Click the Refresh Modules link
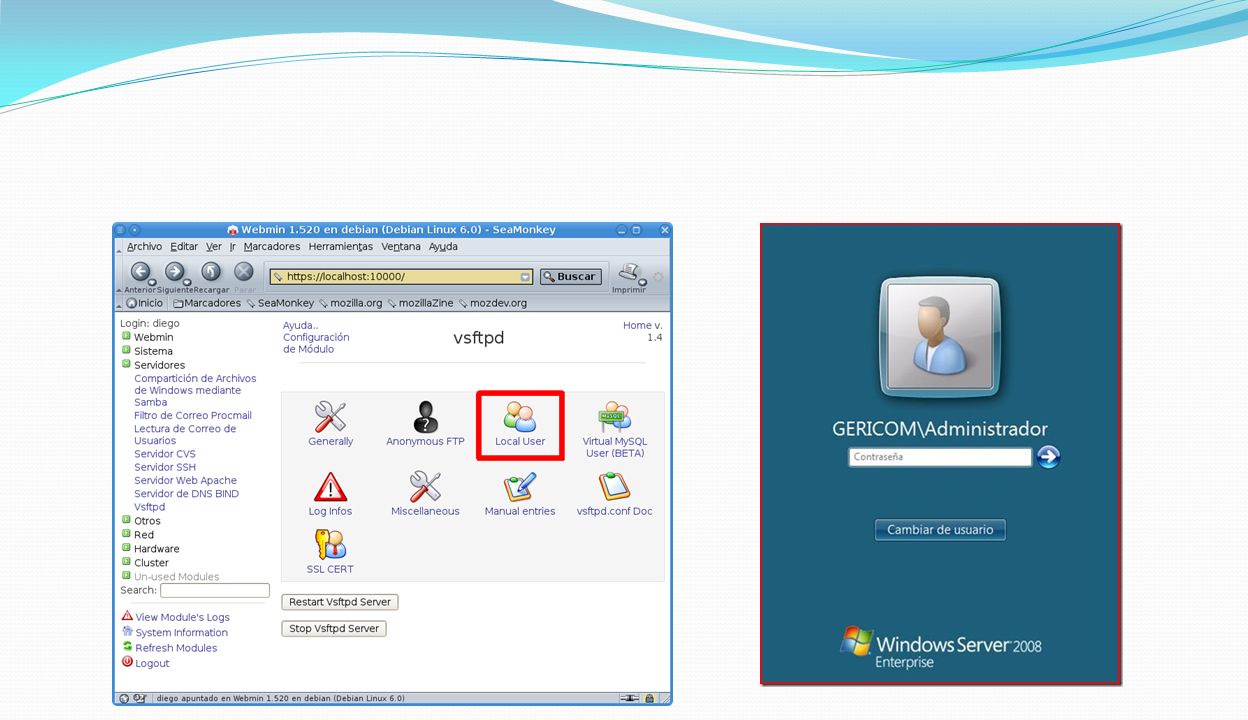This screenshot has height=720, width=1248. 176,648
